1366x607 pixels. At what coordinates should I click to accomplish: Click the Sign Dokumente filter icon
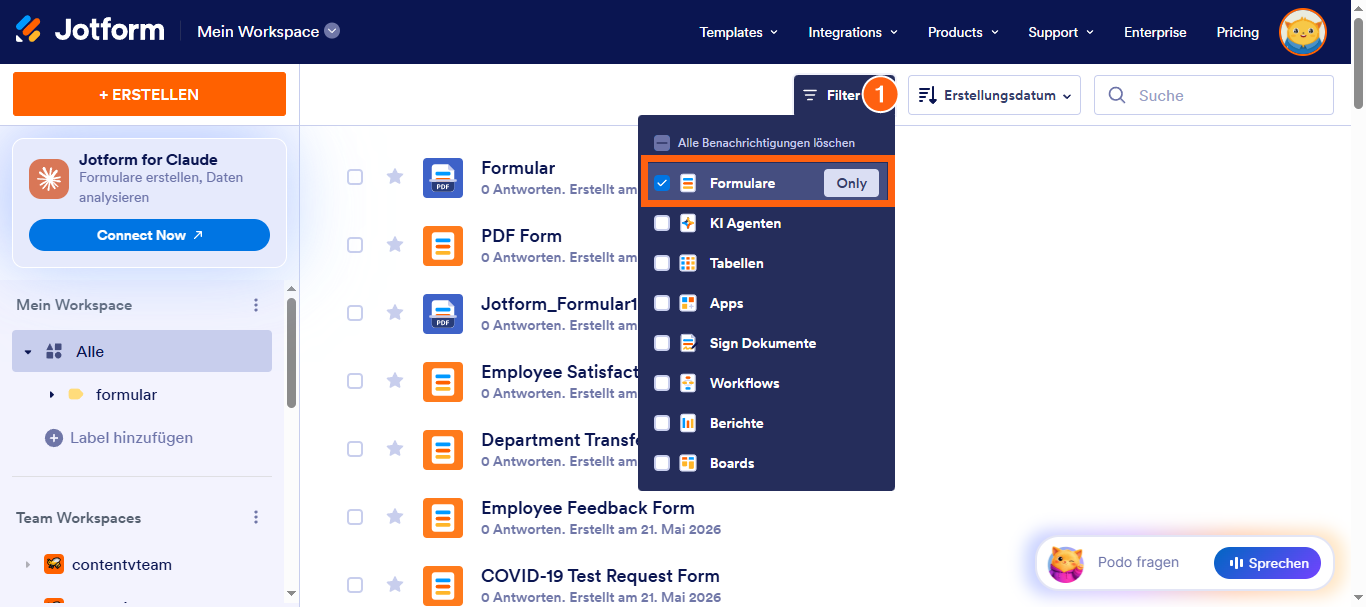[688, 343]
